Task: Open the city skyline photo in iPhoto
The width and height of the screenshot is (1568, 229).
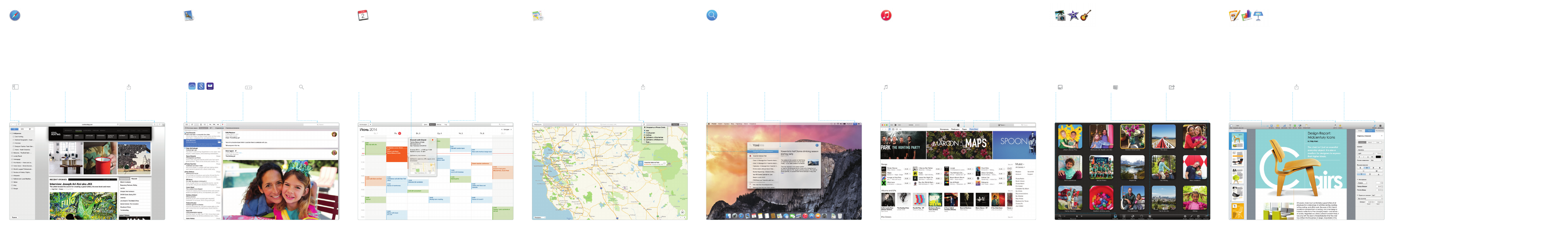Action: (1163, 198)
